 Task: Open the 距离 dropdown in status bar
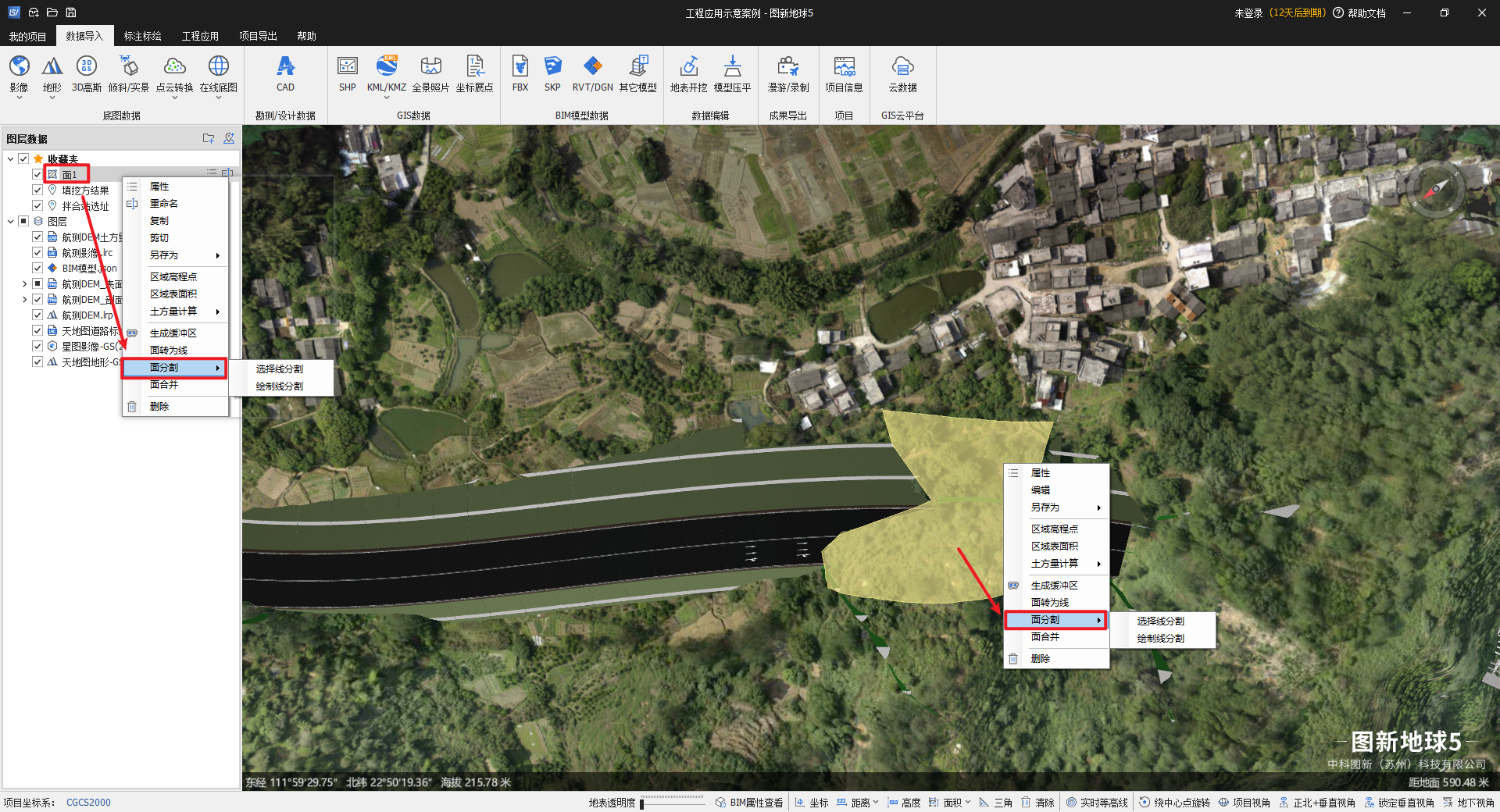(876, 803)
